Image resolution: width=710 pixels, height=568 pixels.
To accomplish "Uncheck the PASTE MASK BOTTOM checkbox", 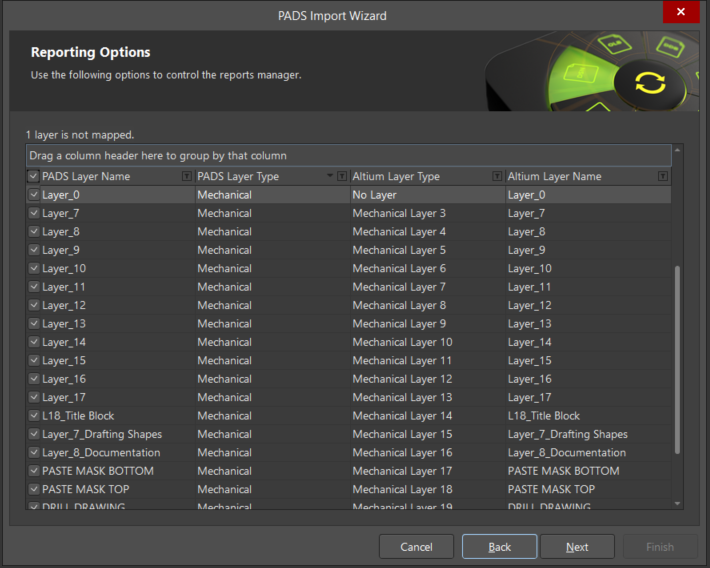I will coord(34,471).
